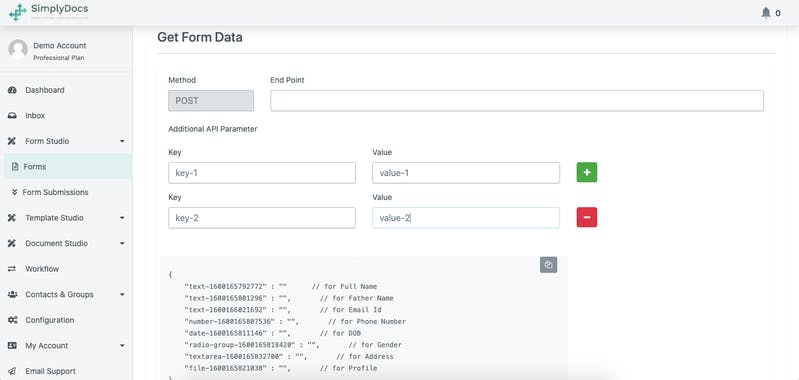This screenshot has width=799, height=380.
Task: Expand the Document Studio menu arrow
Action: [122, 243]
